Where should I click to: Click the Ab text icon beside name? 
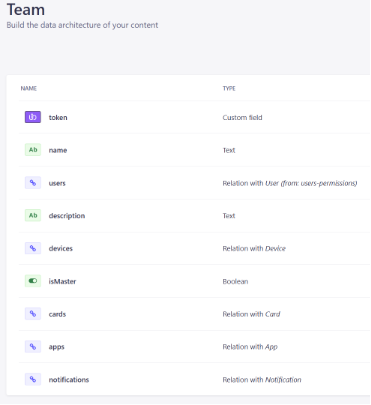click(x=33, y=150)
